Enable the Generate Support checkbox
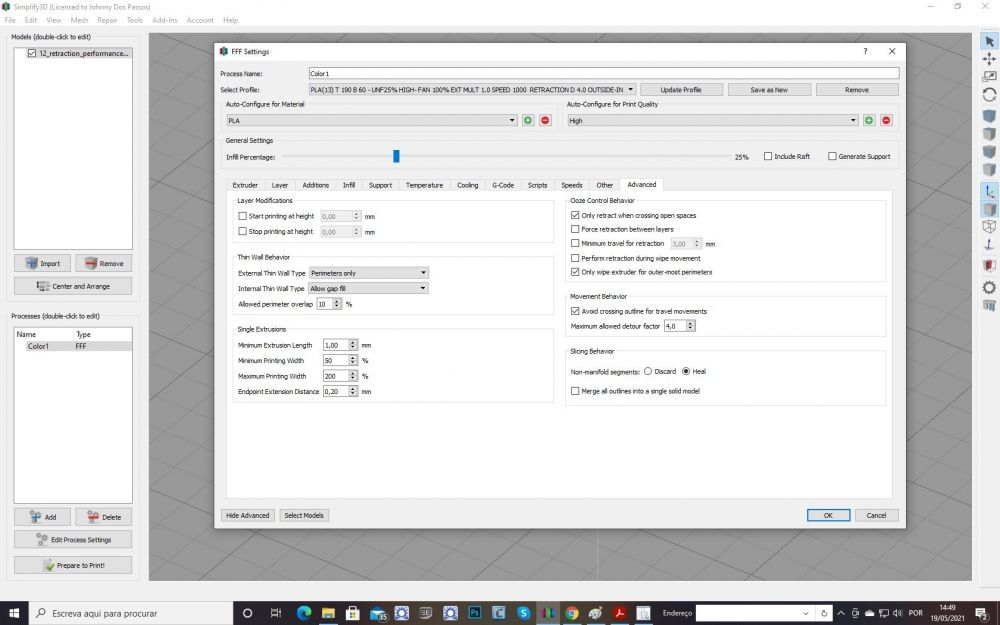 [832, 156]
